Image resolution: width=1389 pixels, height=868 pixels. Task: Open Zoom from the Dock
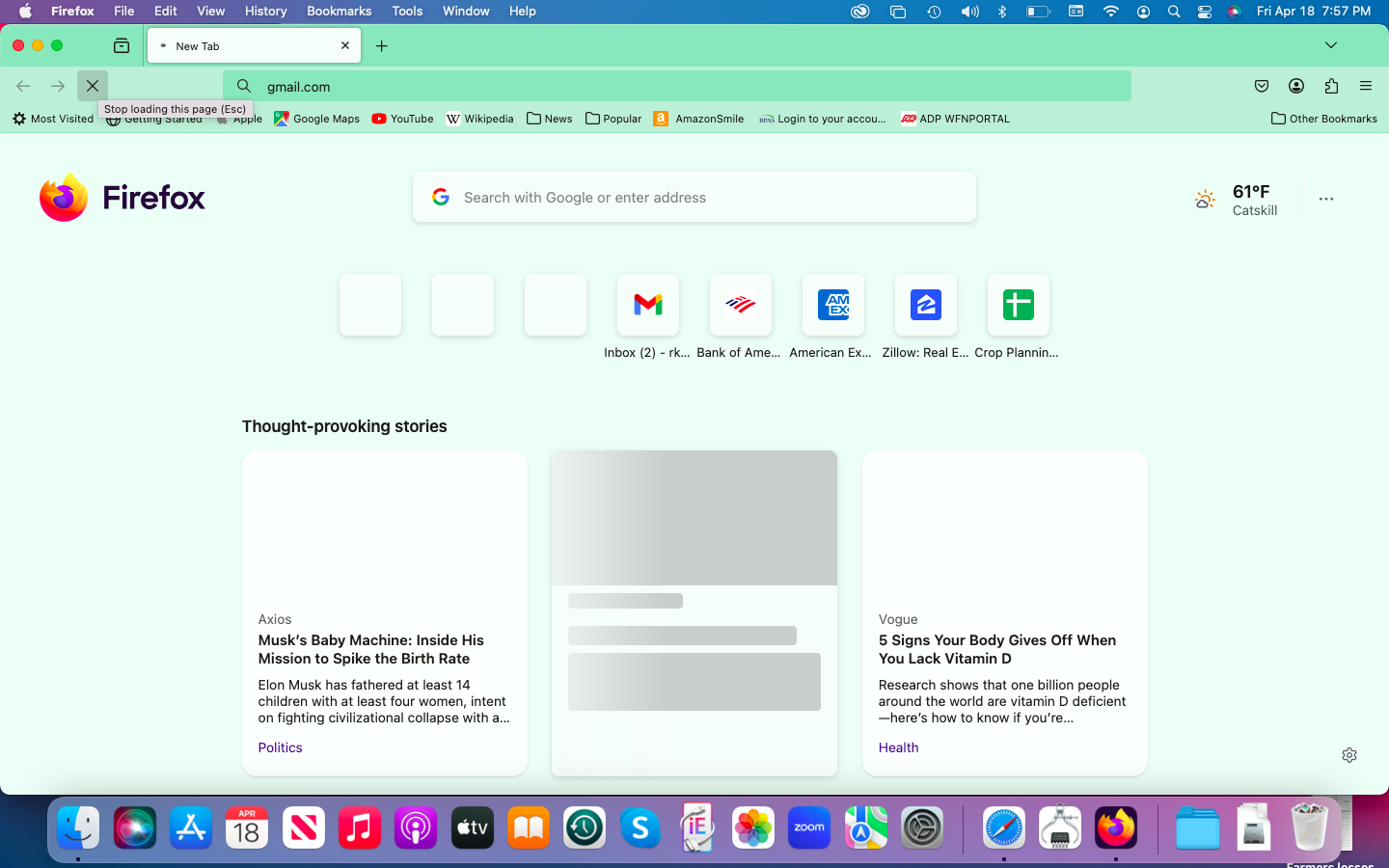[809, 827]
